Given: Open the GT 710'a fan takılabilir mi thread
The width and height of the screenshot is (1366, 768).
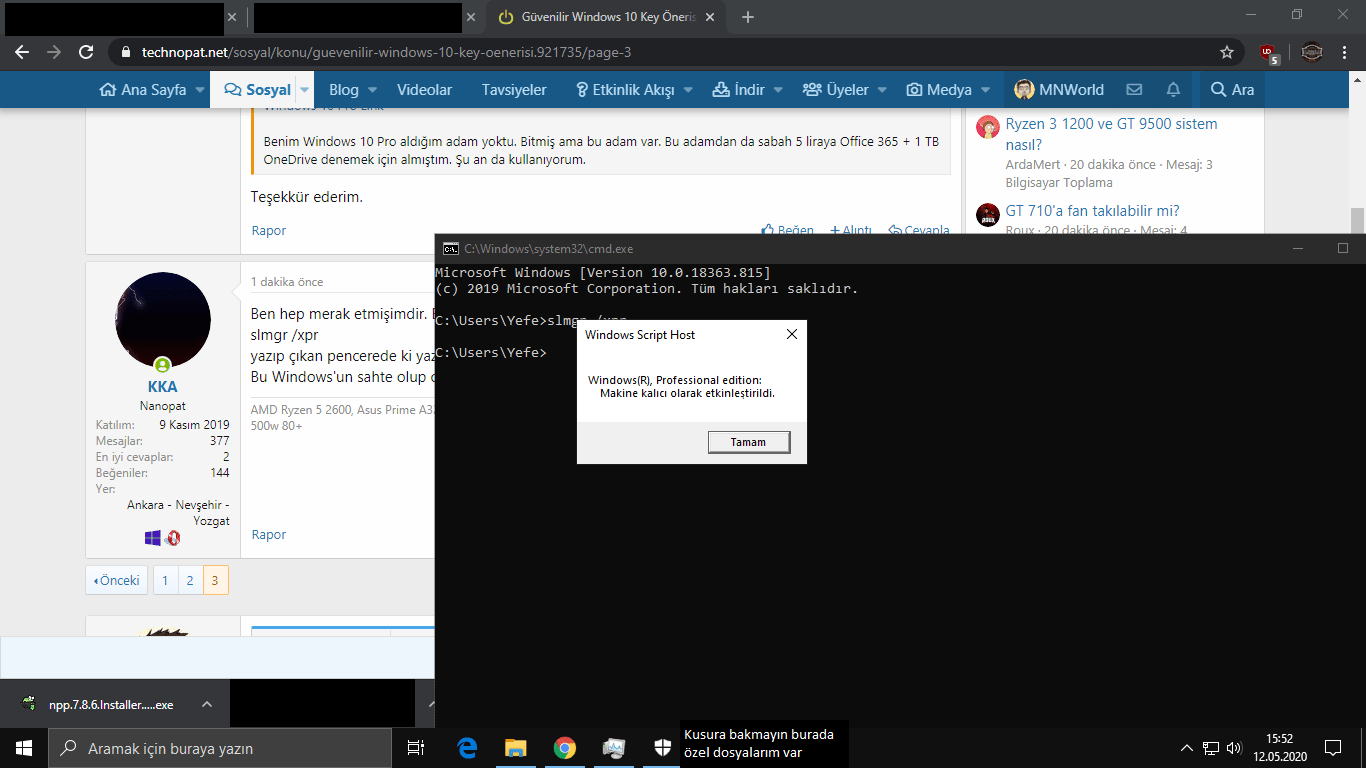Looking at the screenshot, I should 1092,210.
